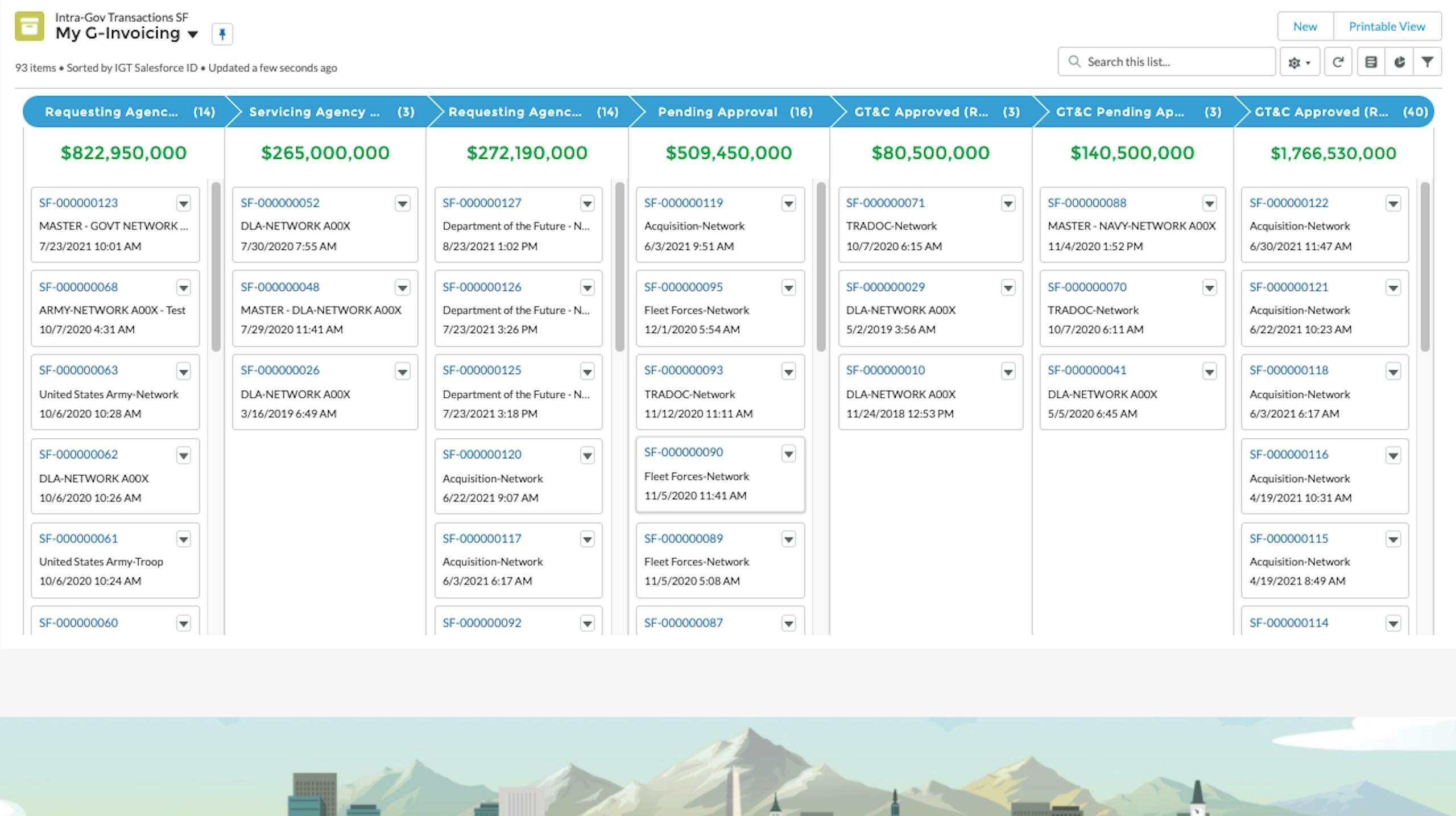Pin the My G-Invoicing list view
This screenshot has width=1456, height=816.
pos(222,34)
